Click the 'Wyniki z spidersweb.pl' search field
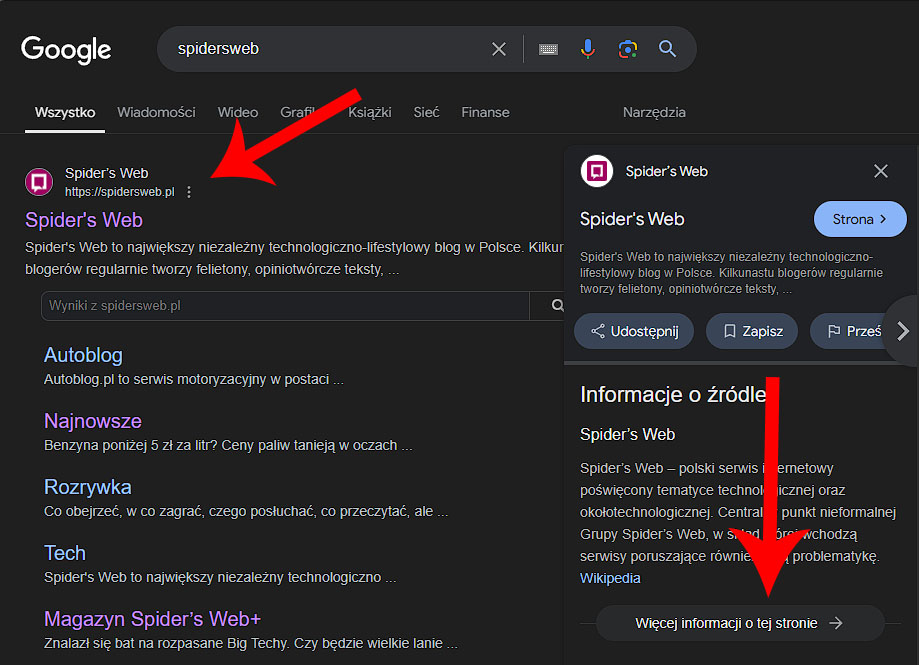The height and width of the screenshot is (665, 919). tap(285, 306)
